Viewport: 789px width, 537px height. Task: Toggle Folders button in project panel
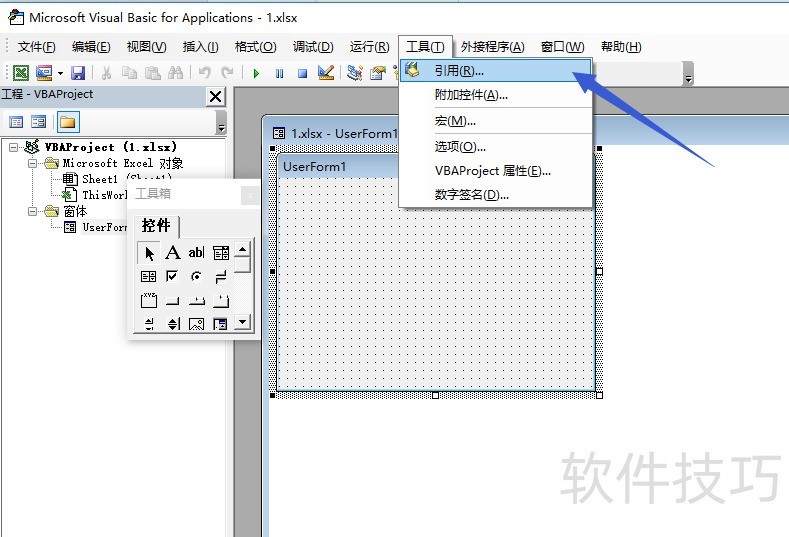coord(67,122)
